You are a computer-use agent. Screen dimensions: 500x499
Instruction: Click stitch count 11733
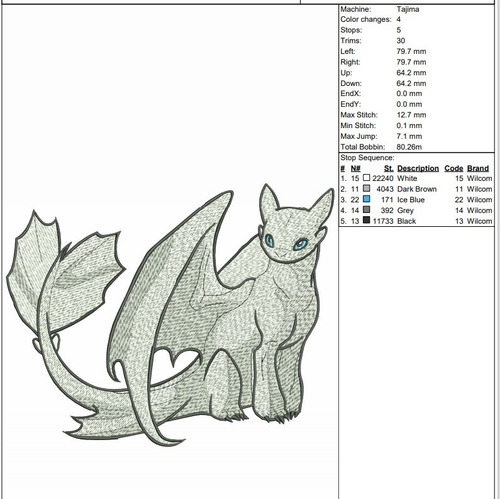point(383,221)
